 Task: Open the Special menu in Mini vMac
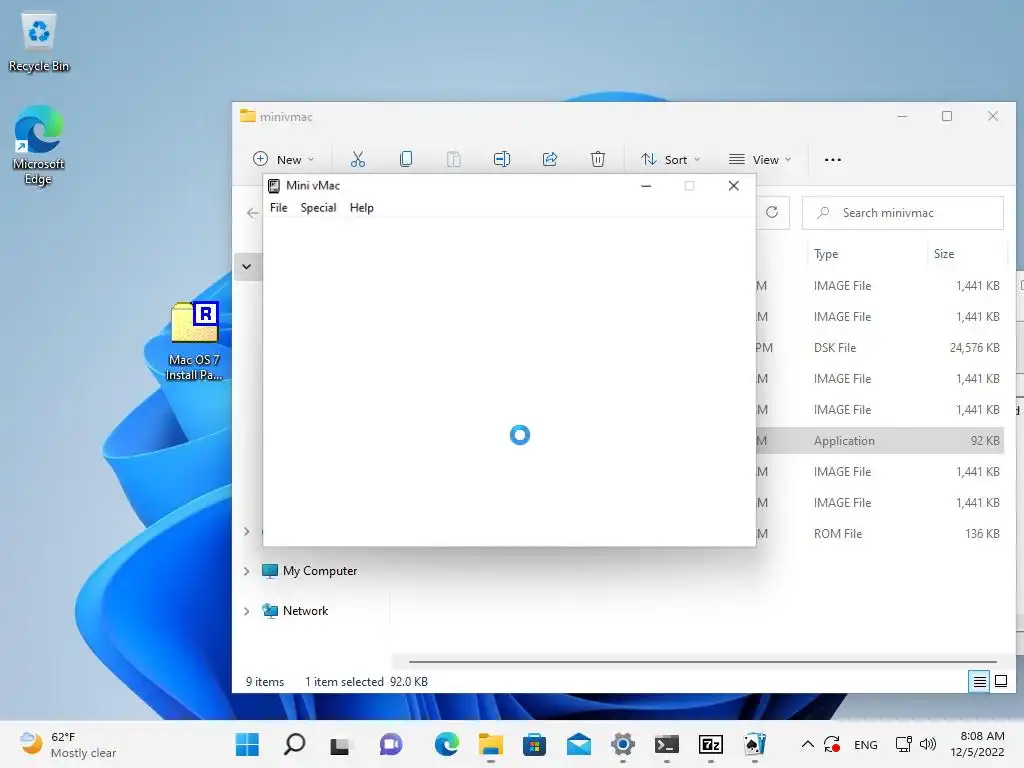(318, 208)
